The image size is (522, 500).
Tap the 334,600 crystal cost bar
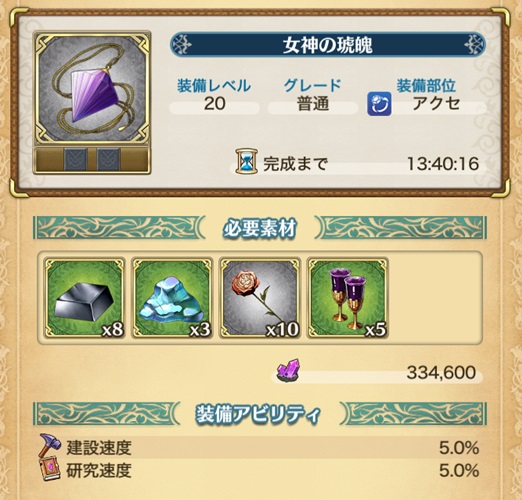point(378,372)
